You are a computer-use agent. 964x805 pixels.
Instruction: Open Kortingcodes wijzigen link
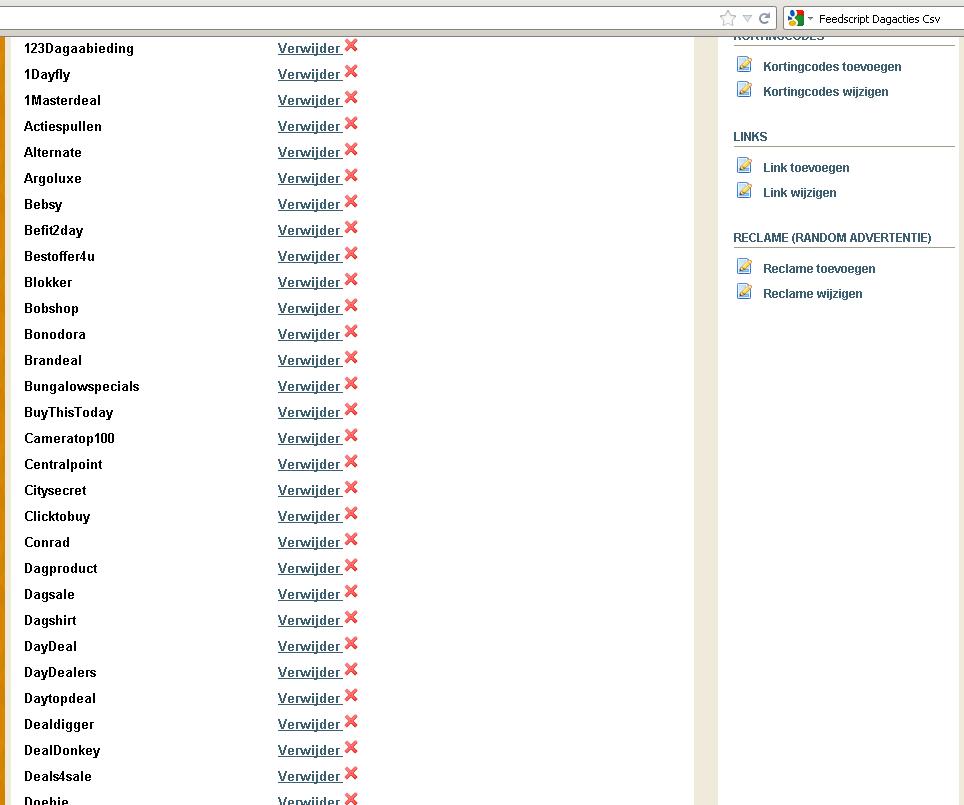(x=825, y=92)
